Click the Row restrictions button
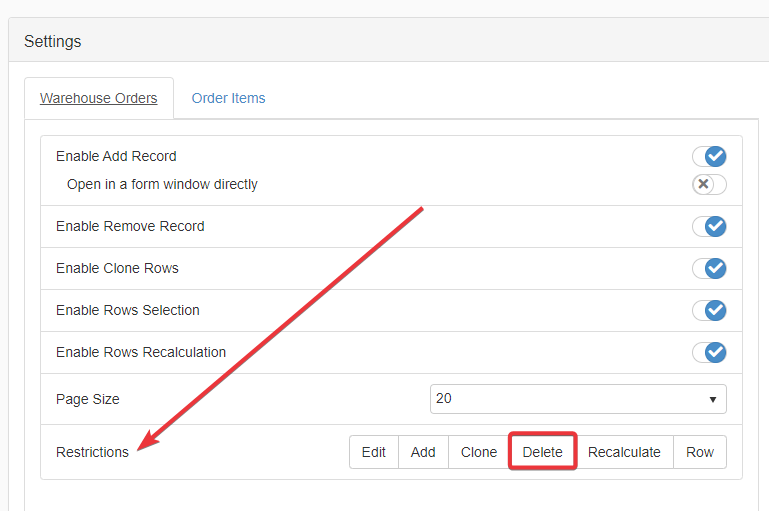Viewport: 769px width, 511px height. [700, 452]
